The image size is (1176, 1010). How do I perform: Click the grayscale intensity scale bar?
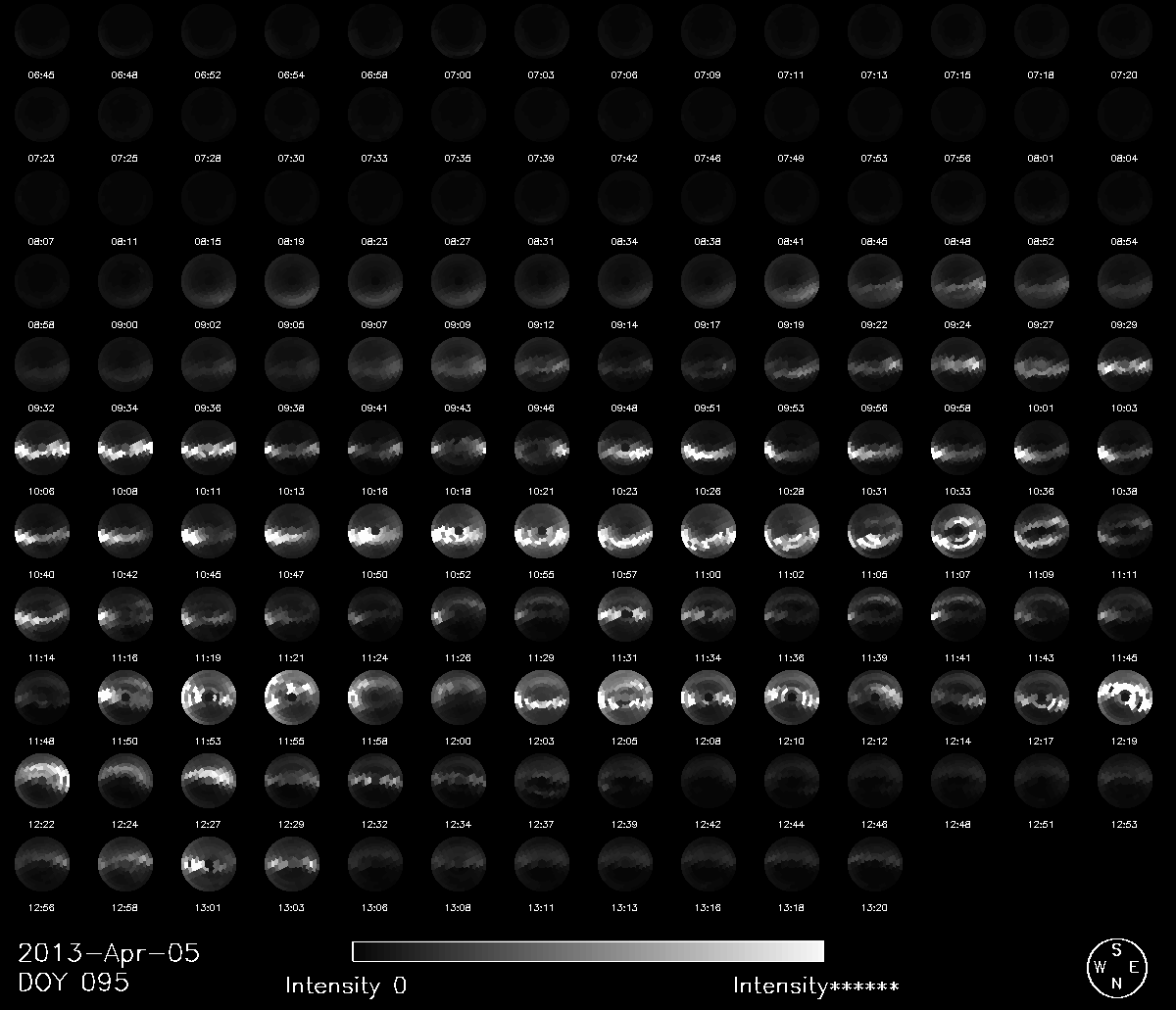587,951
